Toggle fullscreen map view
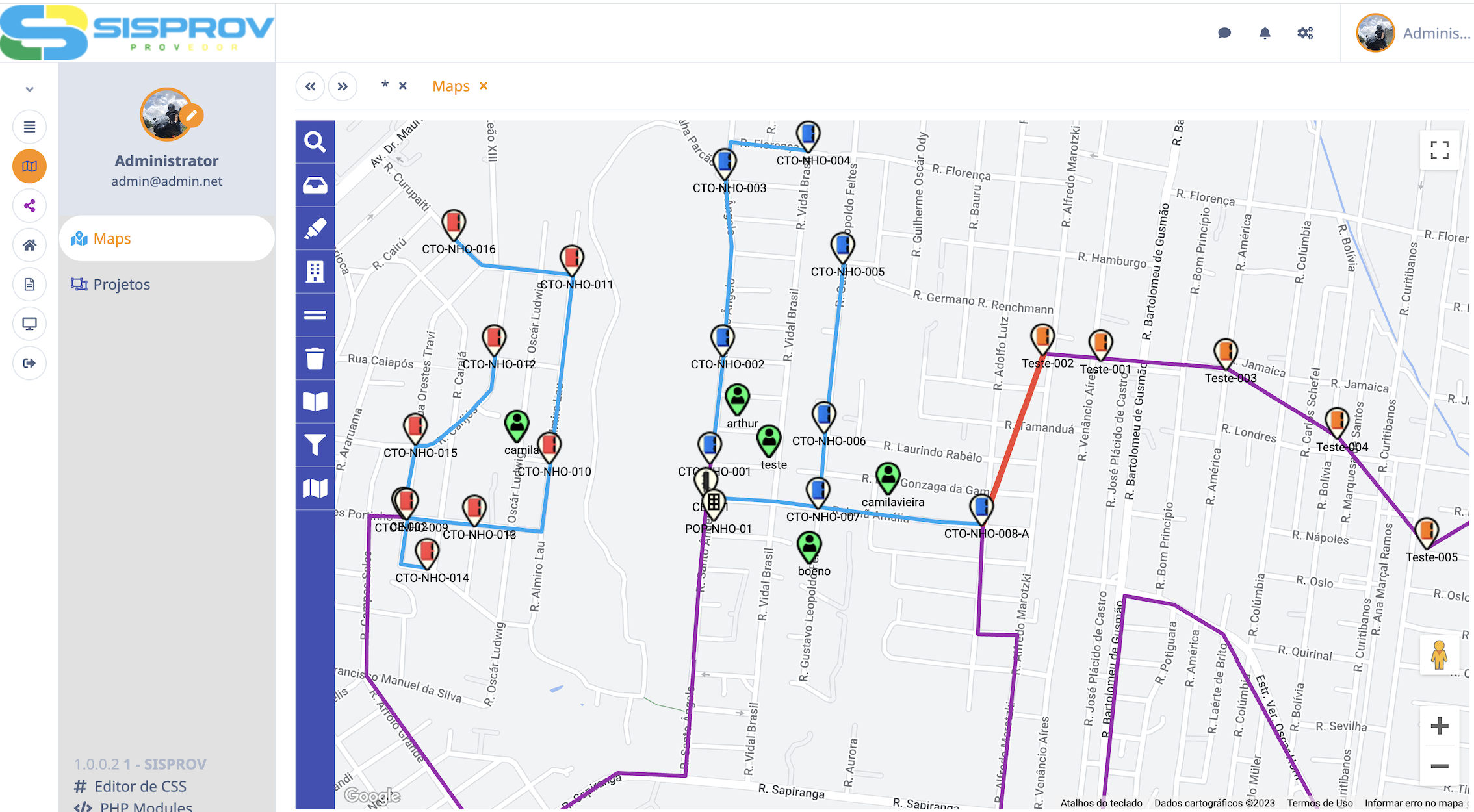1474x812 pixels. pos(1440,150)
